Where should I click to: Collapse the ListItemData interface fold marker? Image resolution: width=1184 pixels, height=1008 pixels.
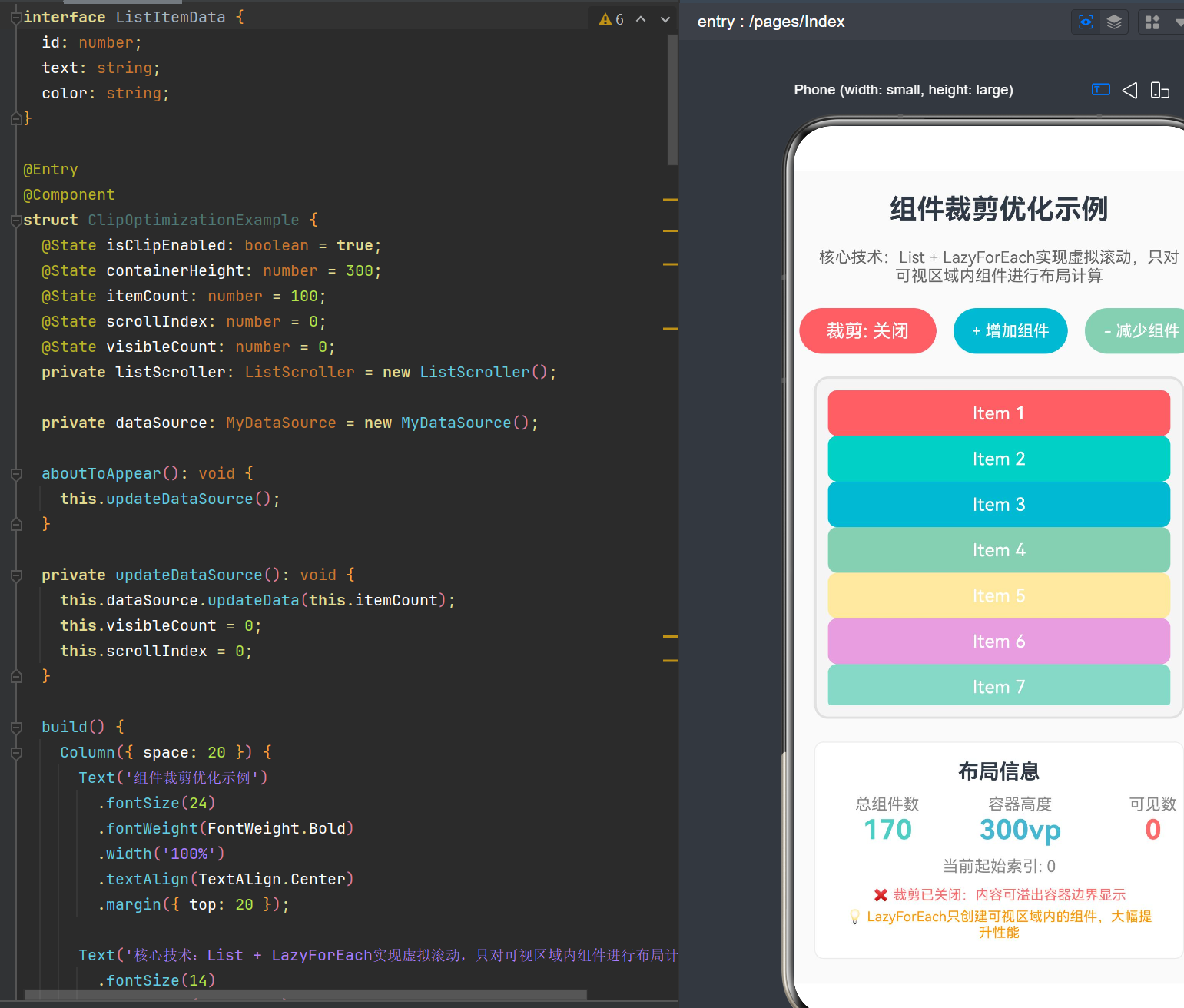click(x=16, y=17)
